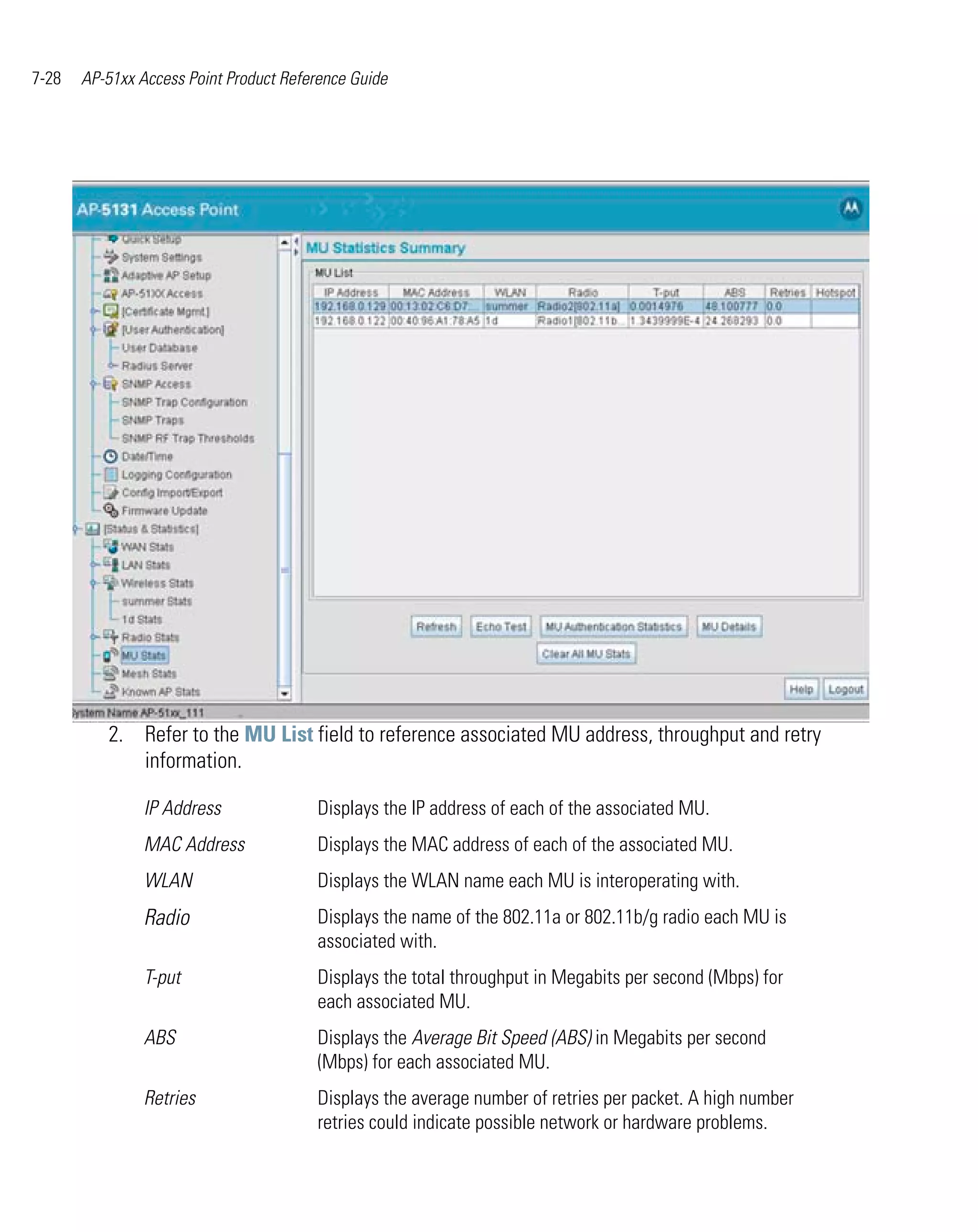
Task: Select the row with IP 192.168.0.129
Action: [586, 306]
